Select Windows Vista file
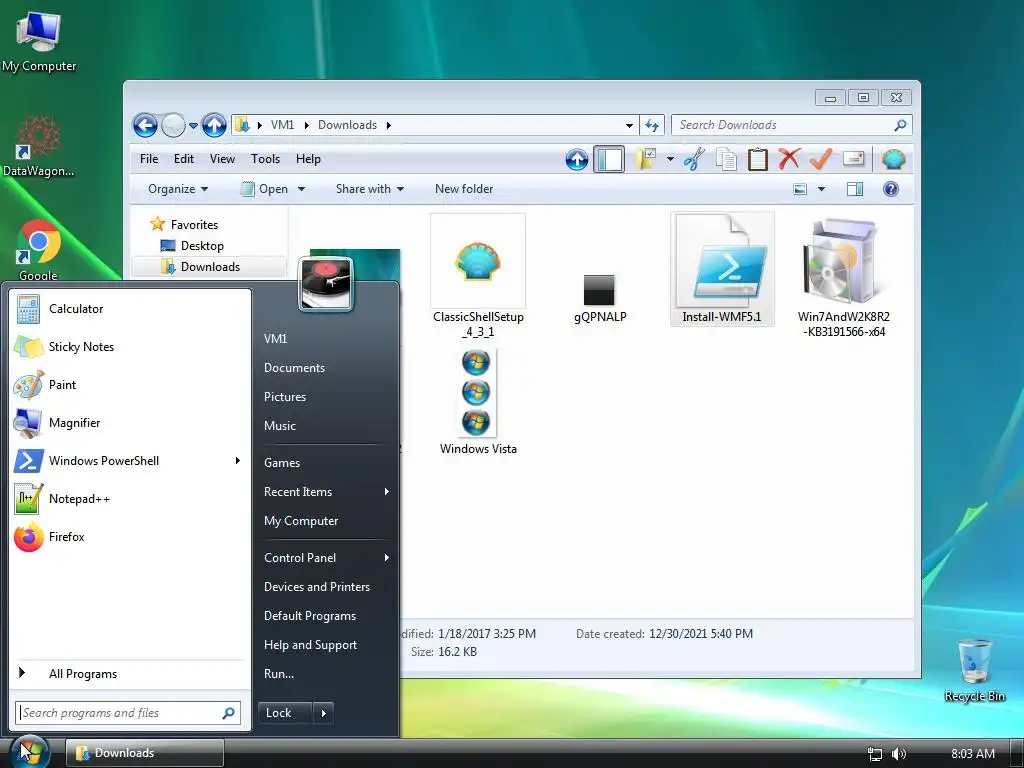1024x768 pixels. 478,402
